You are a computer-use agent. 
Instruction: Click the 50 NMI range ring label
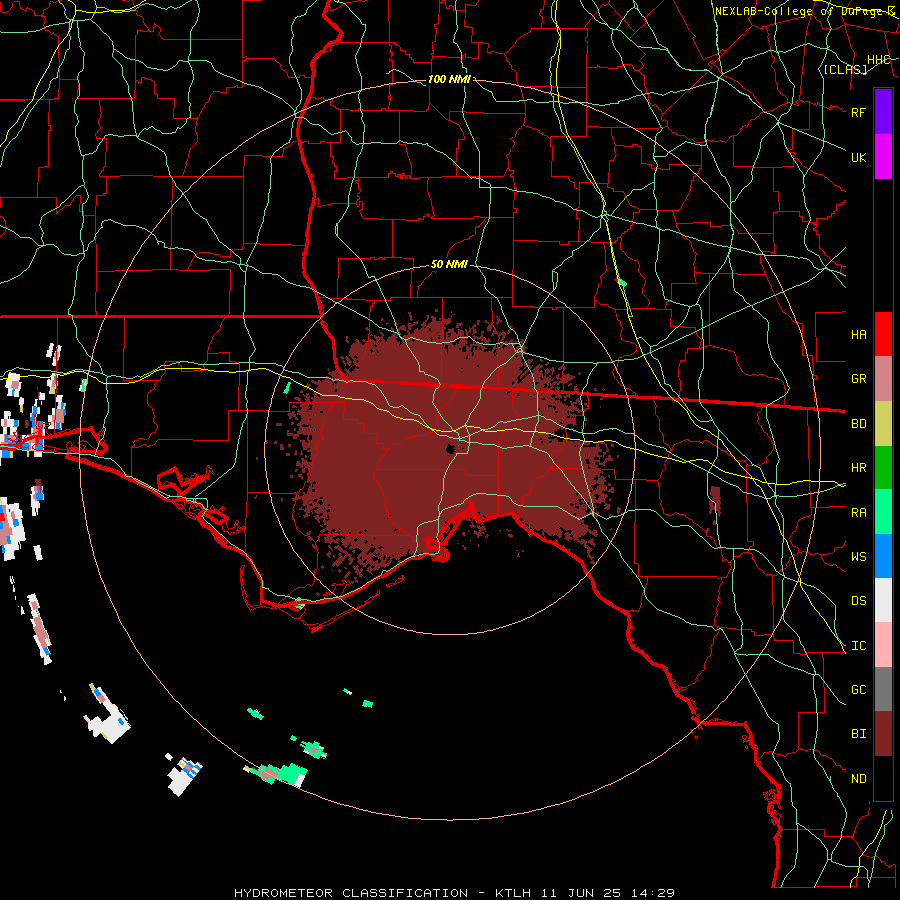tap(449, 264)
